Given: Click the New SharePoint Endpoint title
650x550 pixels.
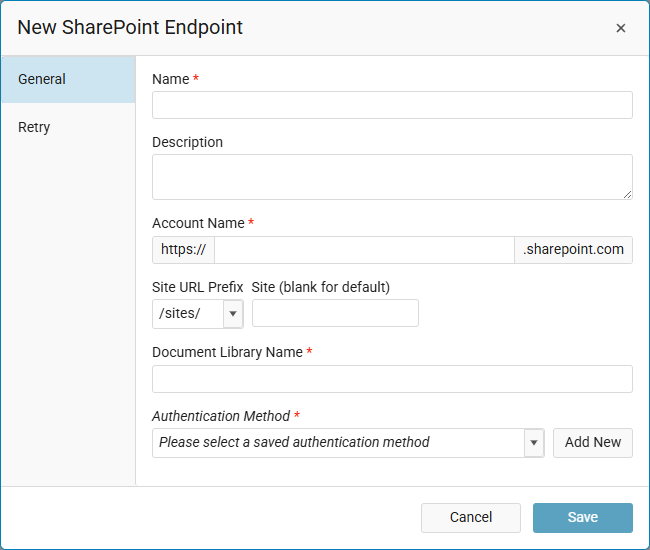Looking at the screenshot, I should pyautogui.click(x=130, y=28).
